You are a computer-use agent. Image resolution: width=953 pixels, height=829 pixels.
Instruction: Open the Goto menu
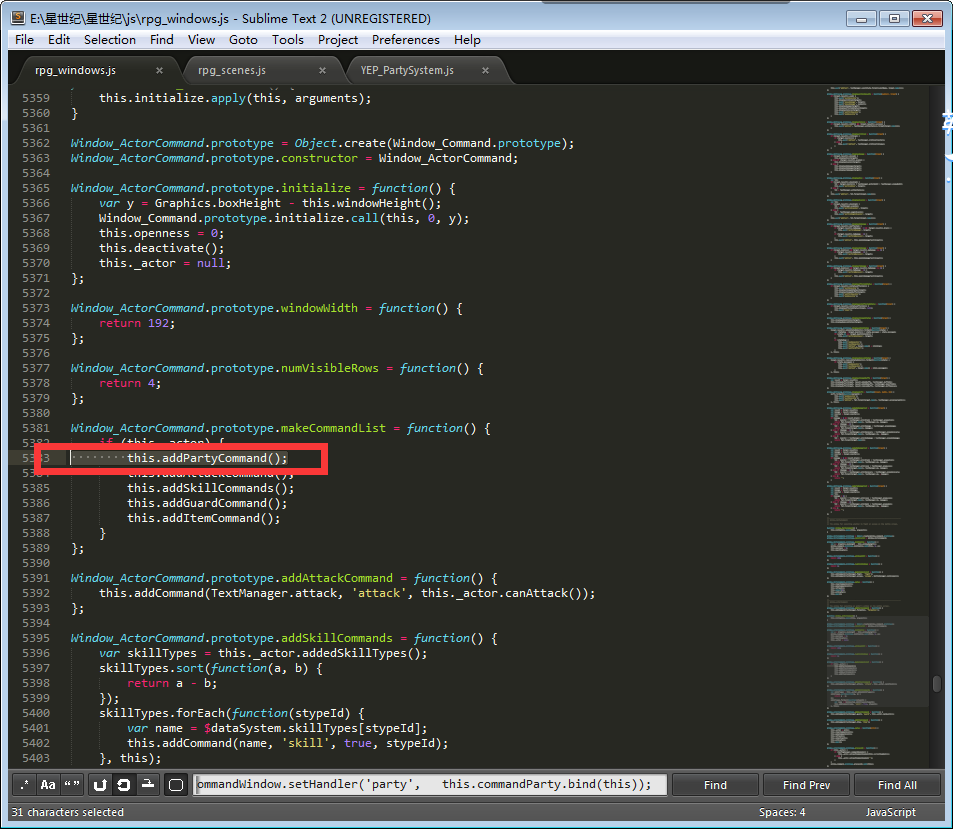243,40
